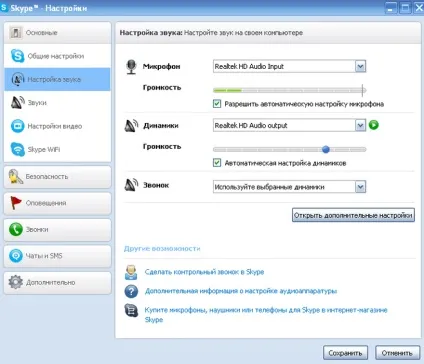Click the speaker icon beside Звуки
This screenshot has width=424, height=364.
(x=18, y=103)
